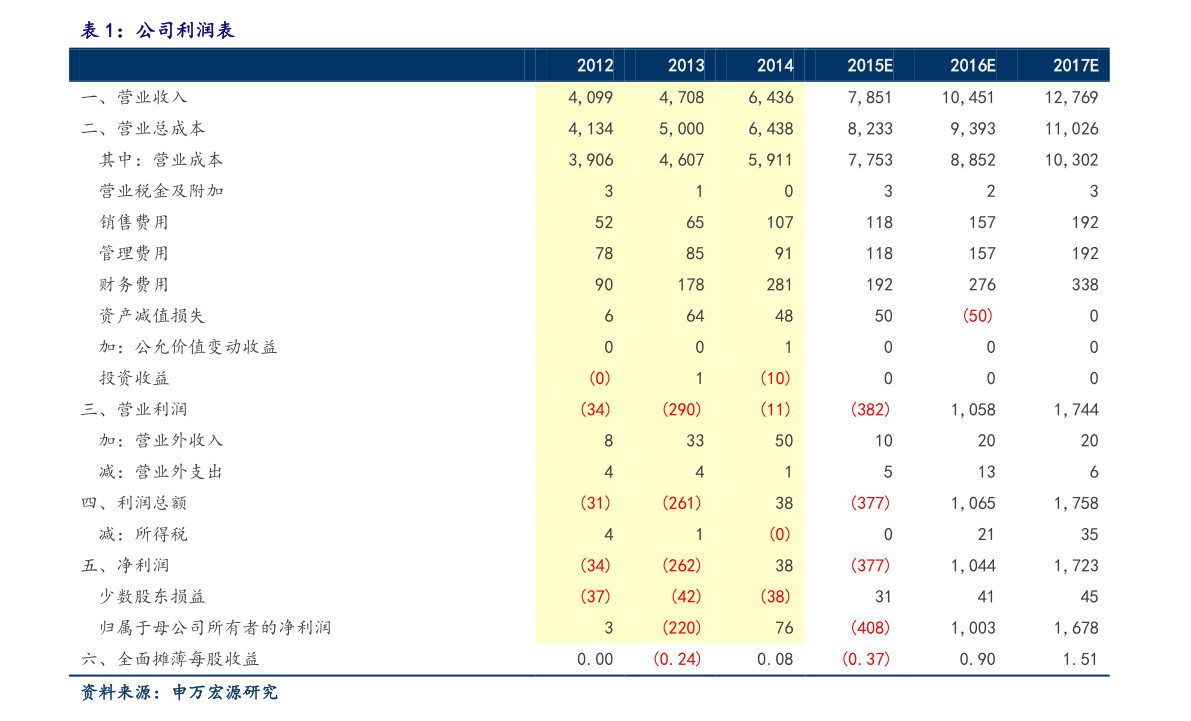
Task: Click the red (408) parent net profit value
Action: [x=870, y=627]
